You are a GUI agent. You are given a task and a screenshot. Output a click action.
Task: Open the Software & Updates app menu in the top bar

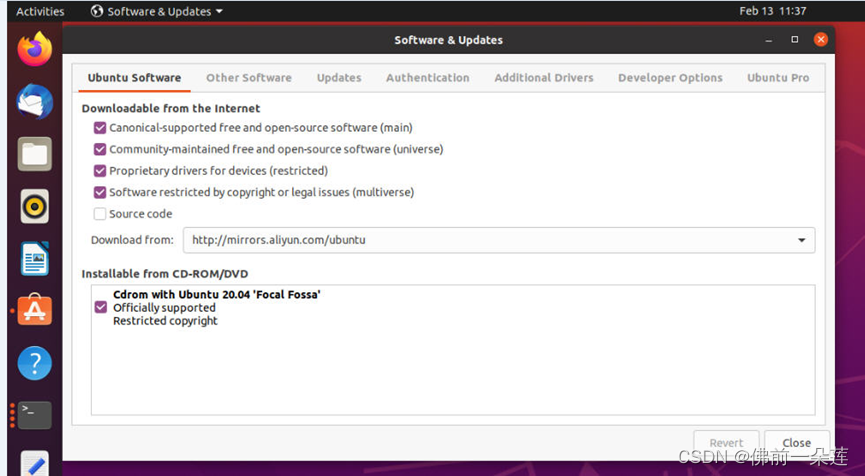(157, 11)
